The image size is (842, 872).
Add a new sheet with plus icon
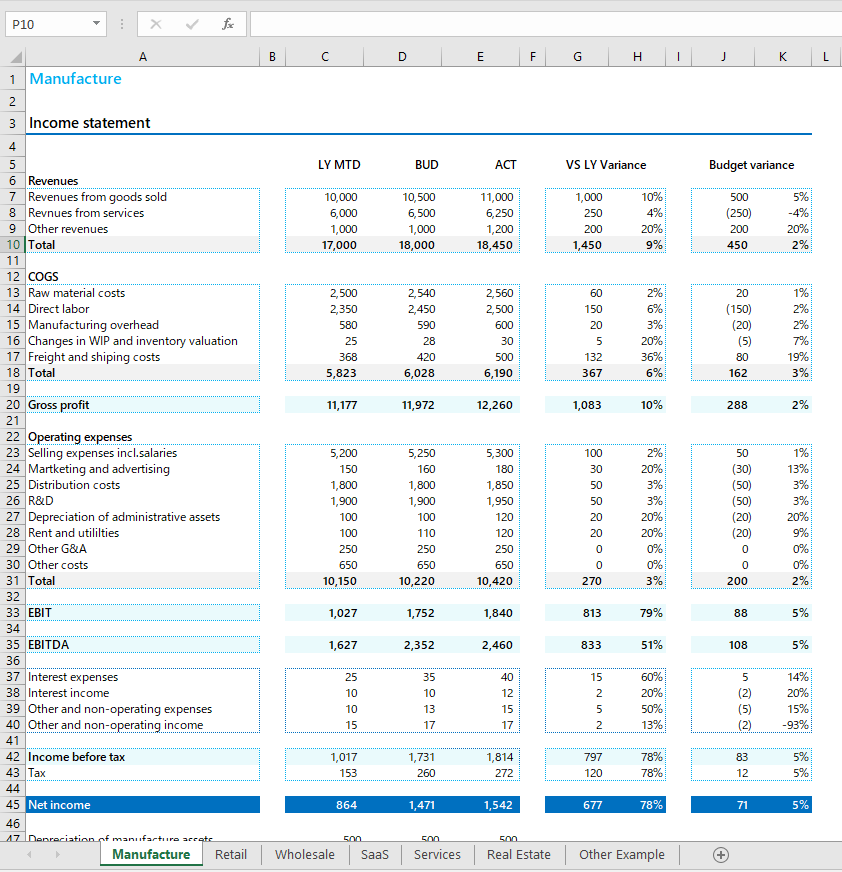tap(720, 854)
